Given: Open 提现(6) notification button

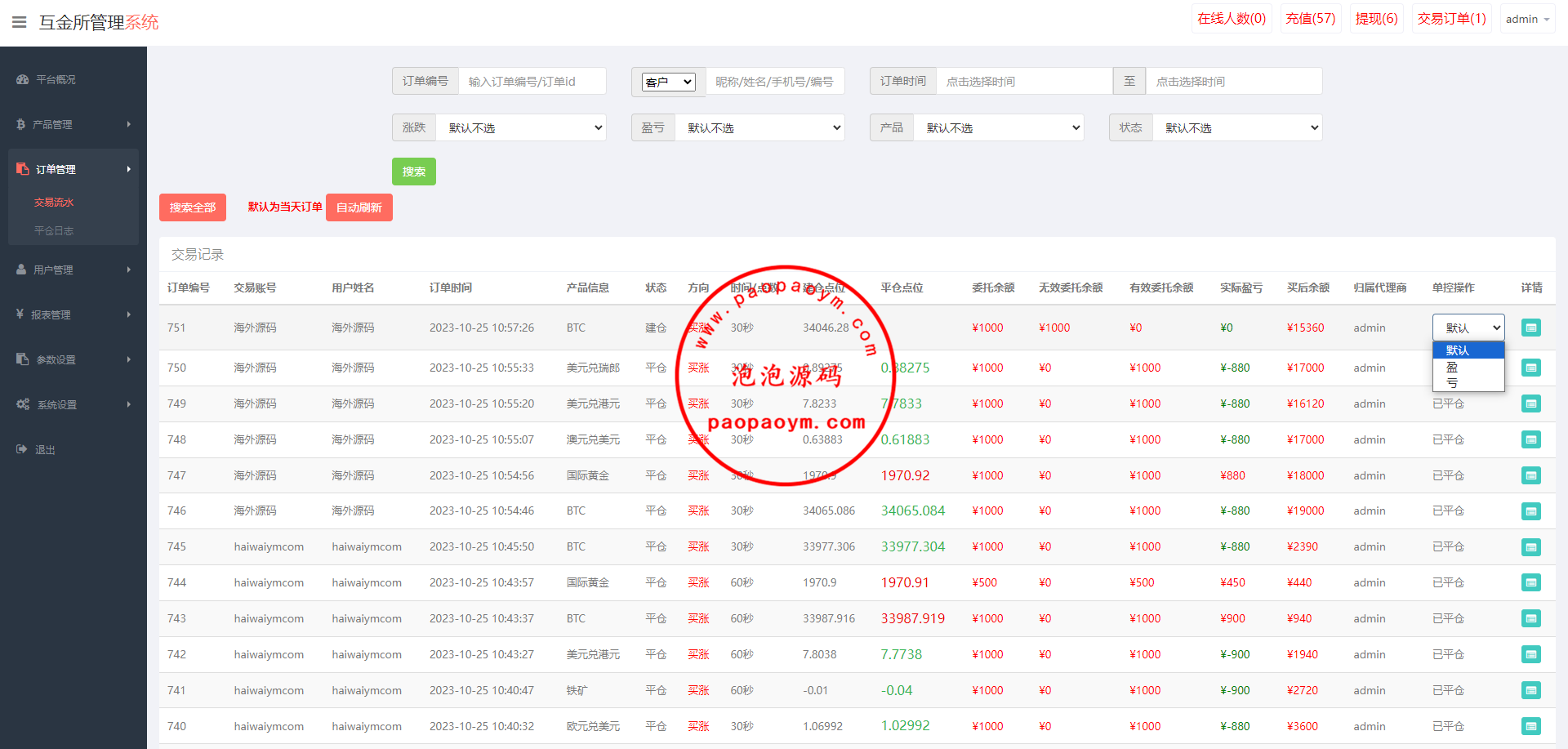Looking at the screenshot, I should pos(1377,19).
